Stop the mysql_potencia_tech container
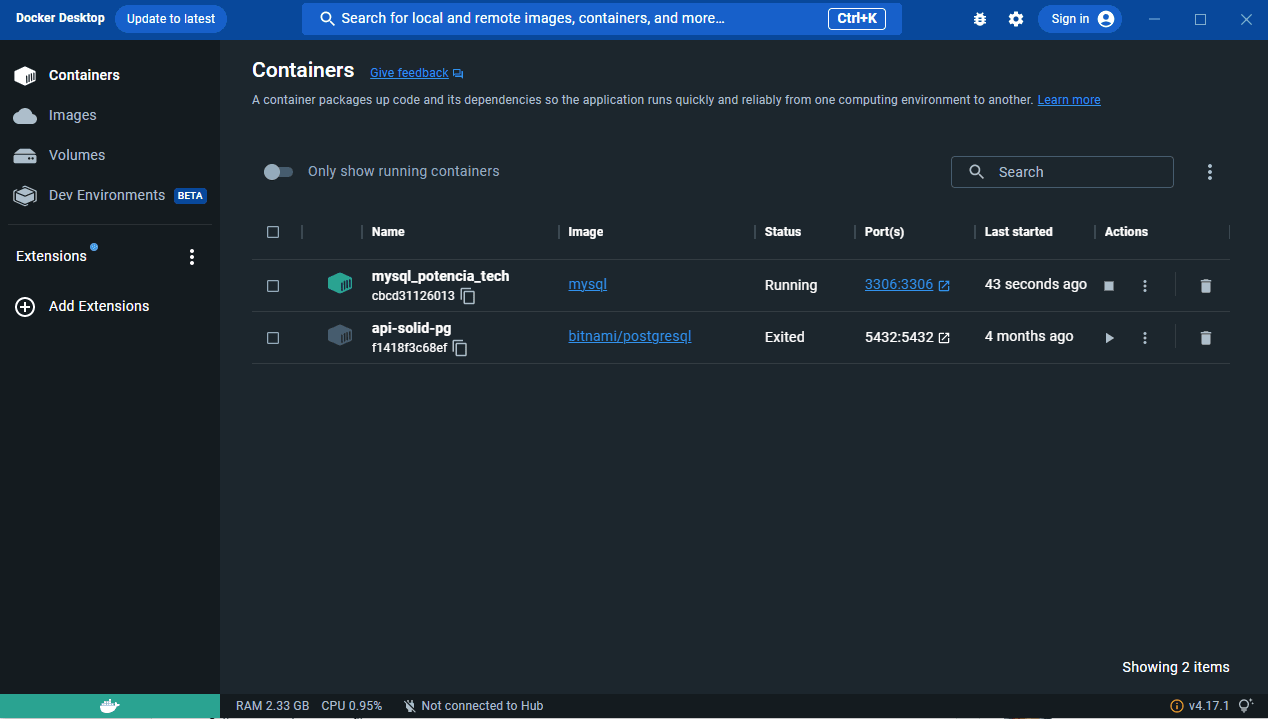 1109,286
